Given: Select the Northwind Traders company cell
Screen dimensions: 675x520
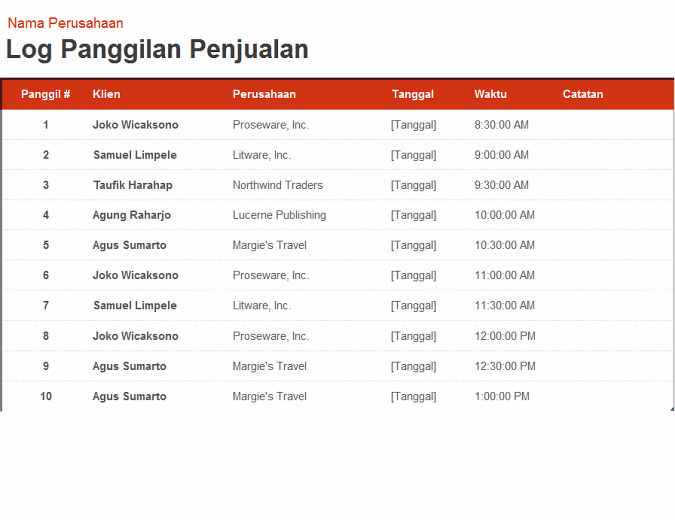Looking at the screenshot, I should (x=278, y=185).
